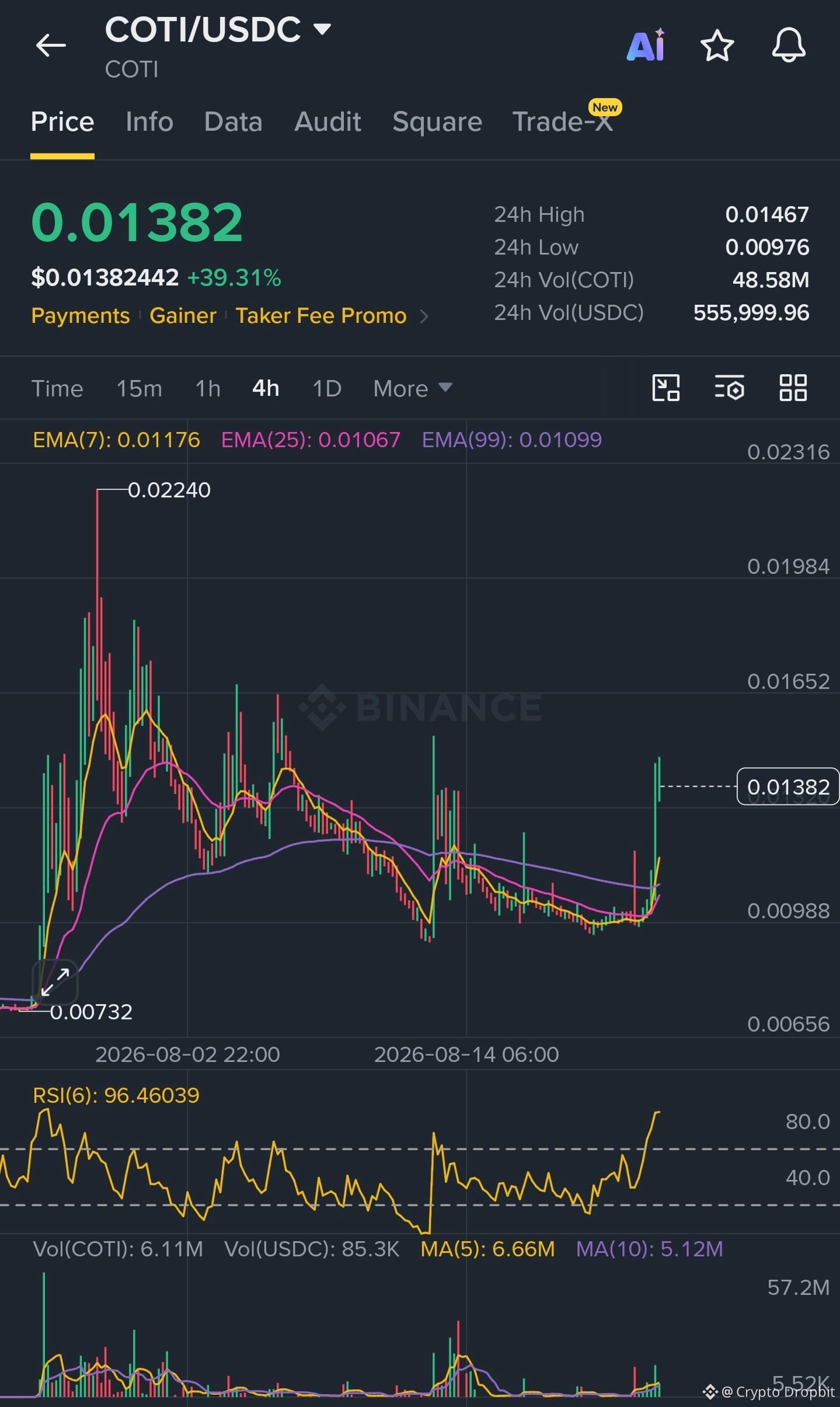
Task: Expand the tags row chevron arrow
Action: (424, 316)
